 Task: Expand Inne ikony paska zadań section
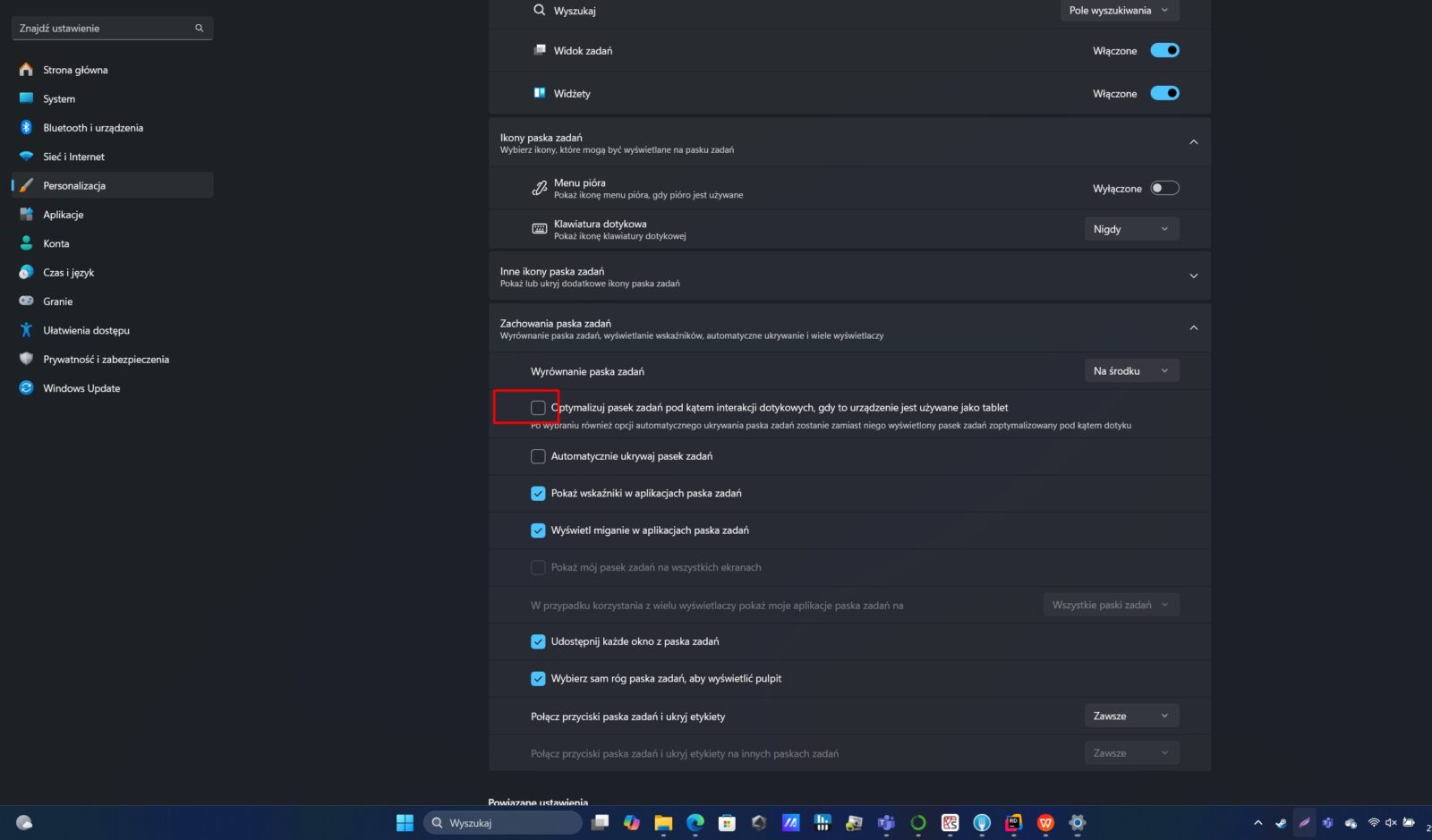point(1193,276)
